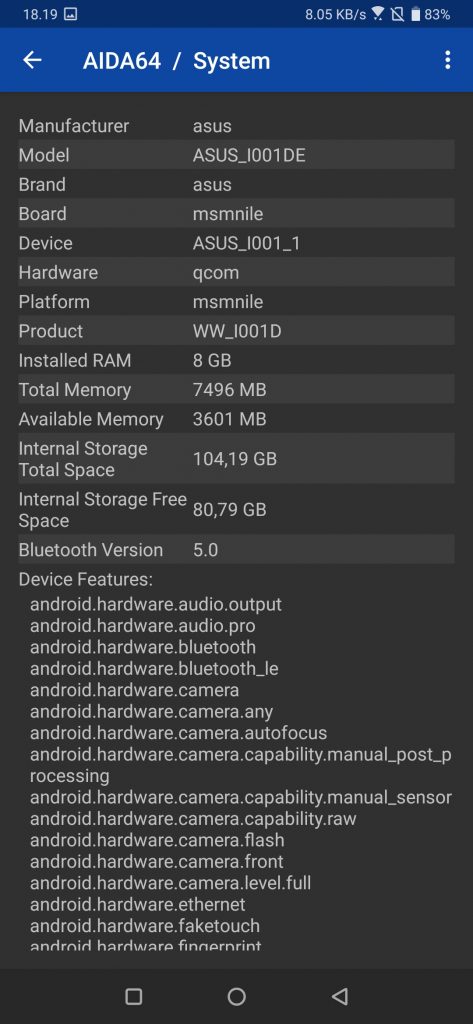473x1024 pixels.
Task: Tap the Available Memory 3601 MB row
Action: (x=236, y=419)
